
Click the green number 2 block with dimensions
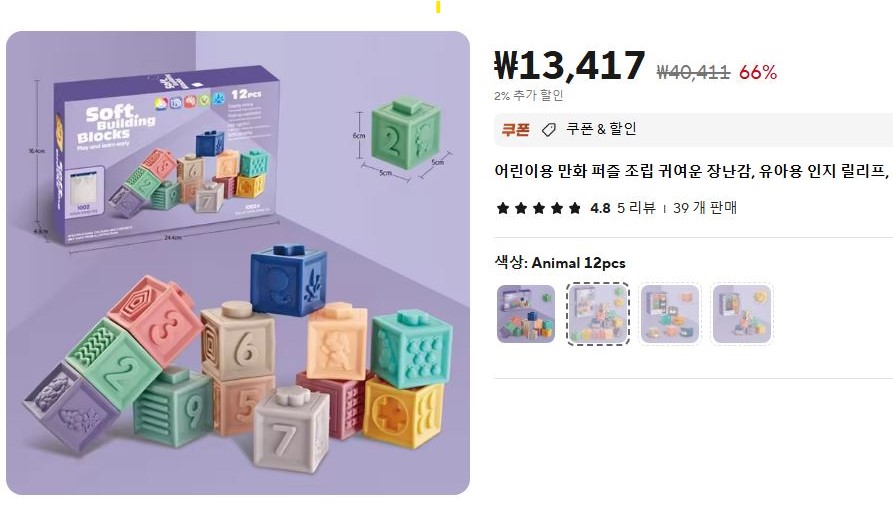click(405, 134)
